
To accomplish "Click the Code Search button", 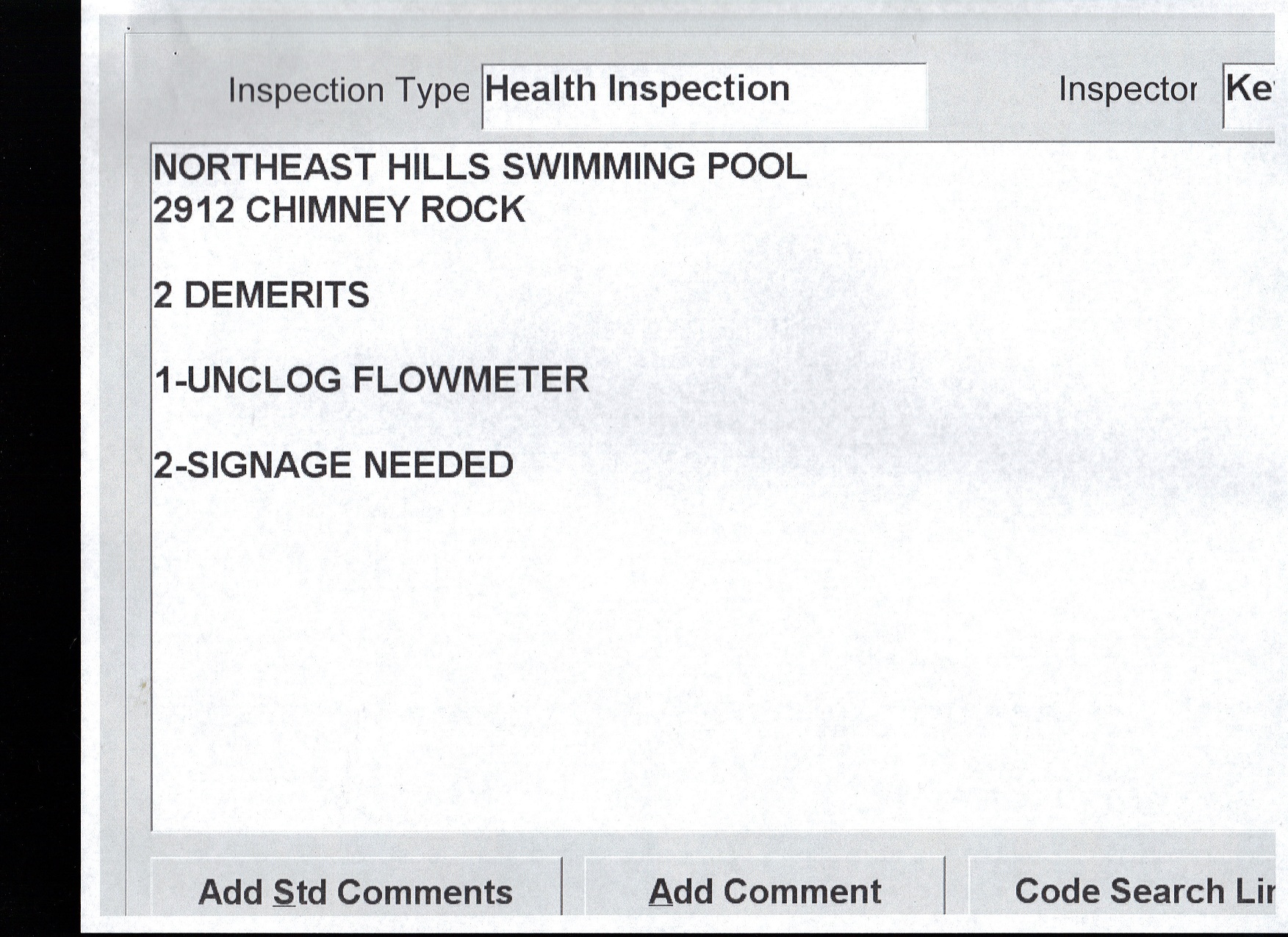I will pyautogui.click(x=1122, y=890).
